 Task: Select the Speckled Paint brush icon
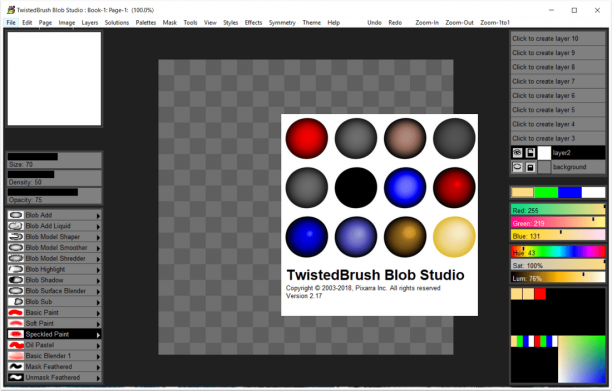coord(16,334)
